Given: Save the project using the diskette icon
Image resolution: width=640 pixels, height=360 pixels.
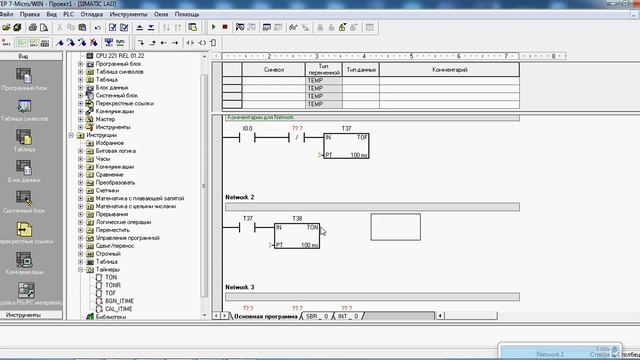Looking at the screenshot, I should 17,27.
